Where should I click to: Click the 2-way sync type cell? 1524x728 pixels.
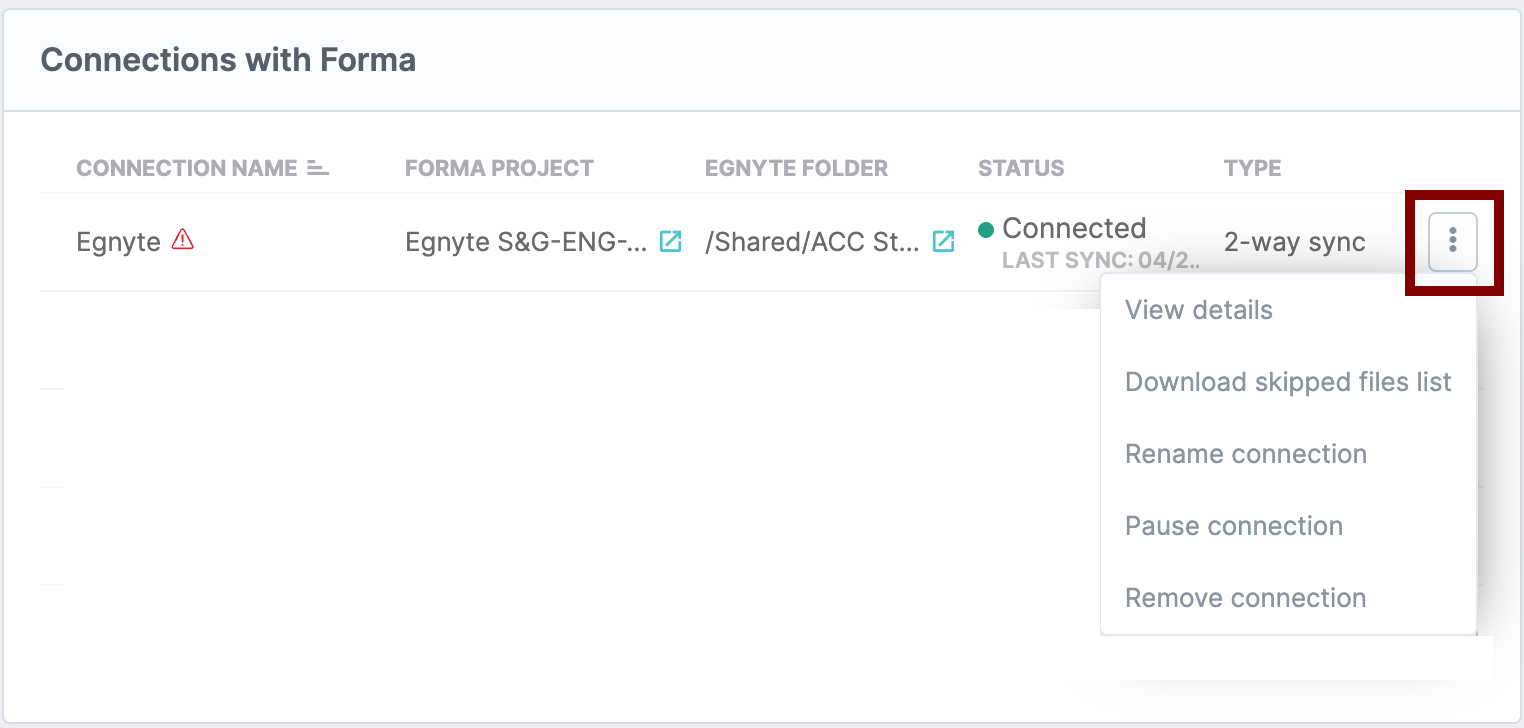1295,242
